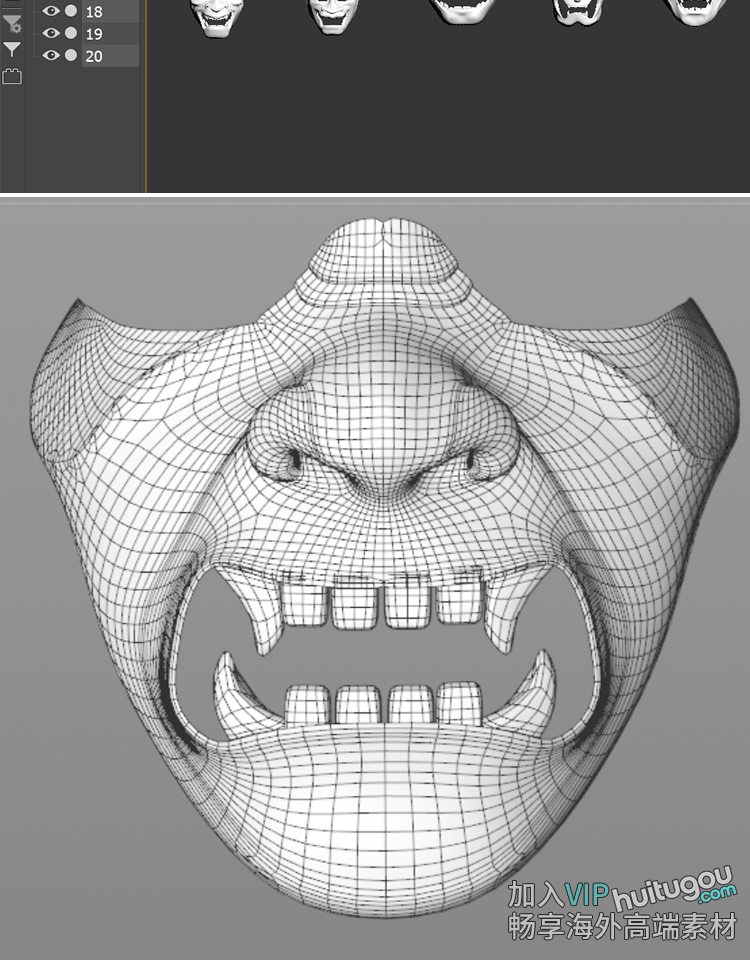750x960 pixels.
Task: Click the sphere icon of item 20
Action: click(71, 55)
